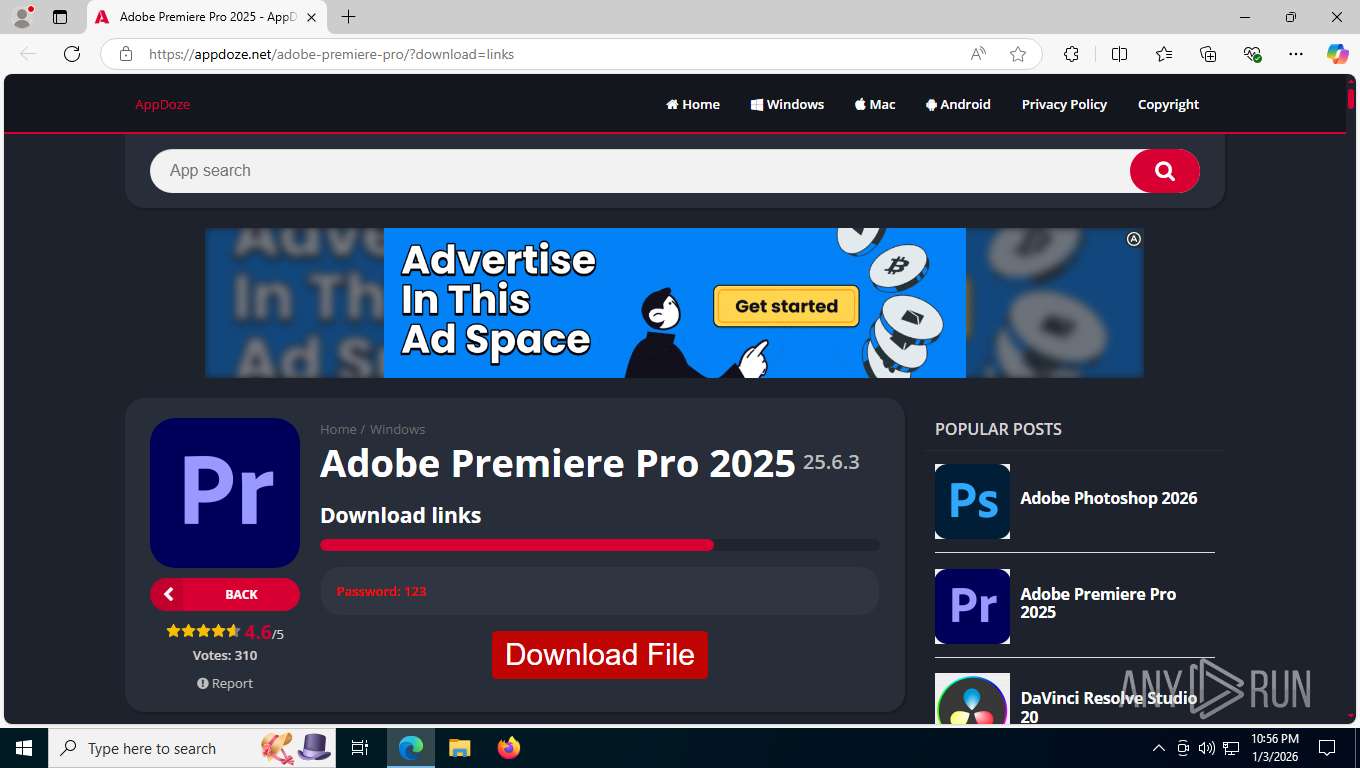Open Adobe Premiere Pro 2025 popular post
This screenshot has height=768, width=1360.
pyautogui.click(x=1098, y=603)
